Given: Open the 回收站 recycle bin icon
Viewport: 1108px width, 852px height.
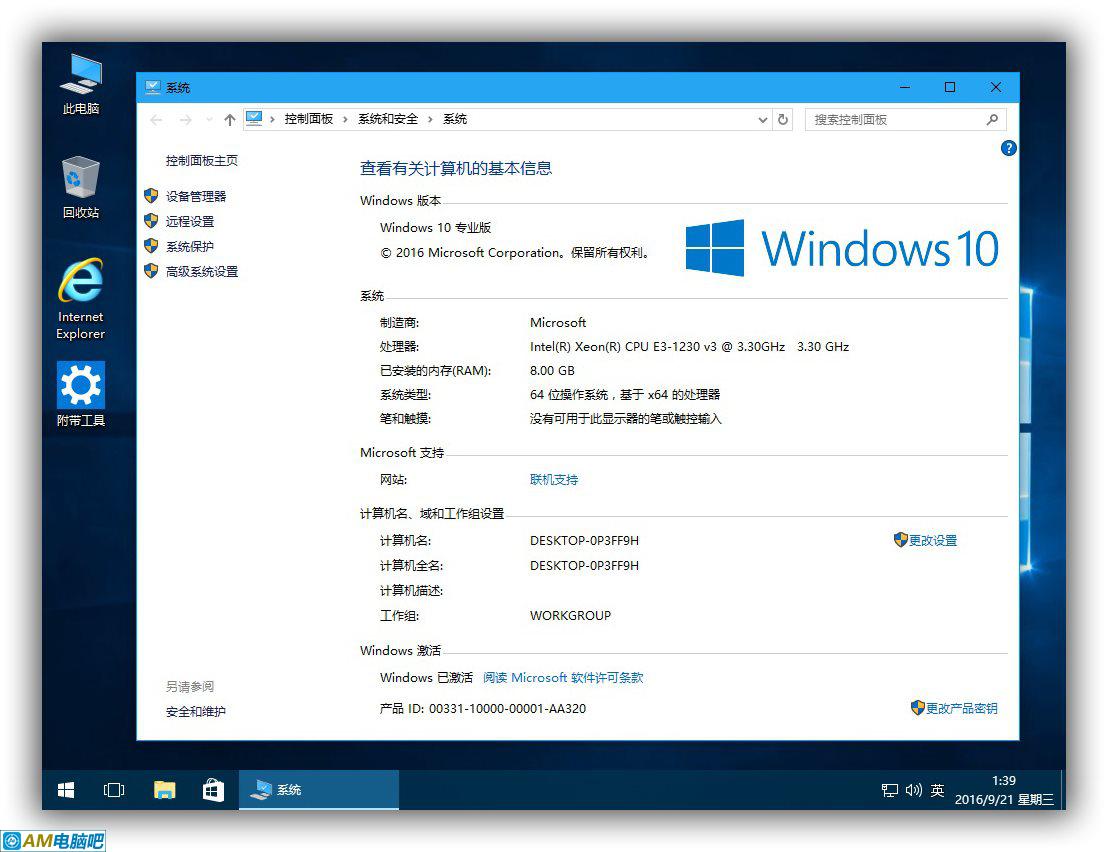Looking at the screenshot, I should click(81, 187).
